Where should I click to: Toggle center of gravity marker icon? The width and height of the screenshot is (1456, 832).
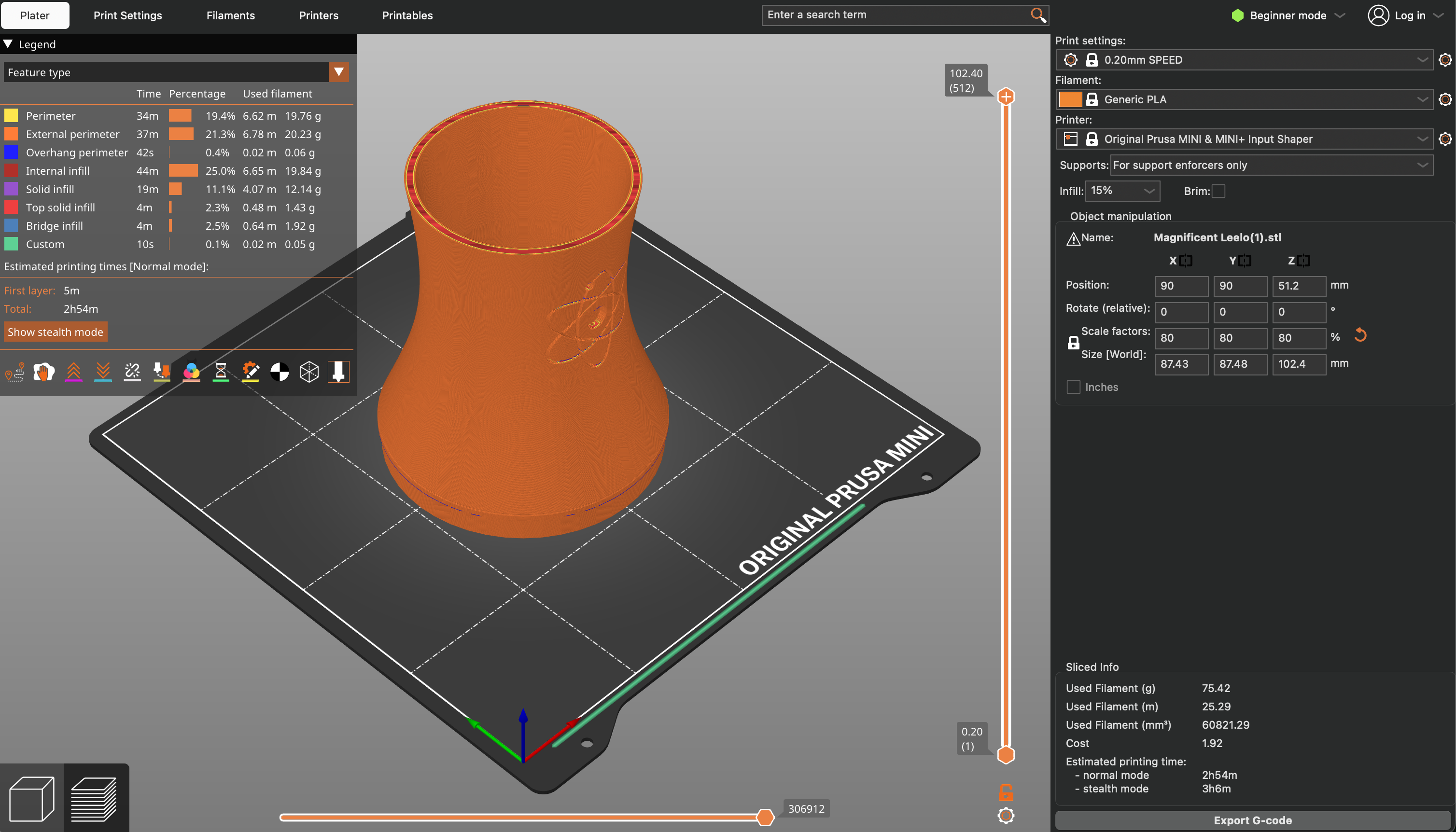280,372
